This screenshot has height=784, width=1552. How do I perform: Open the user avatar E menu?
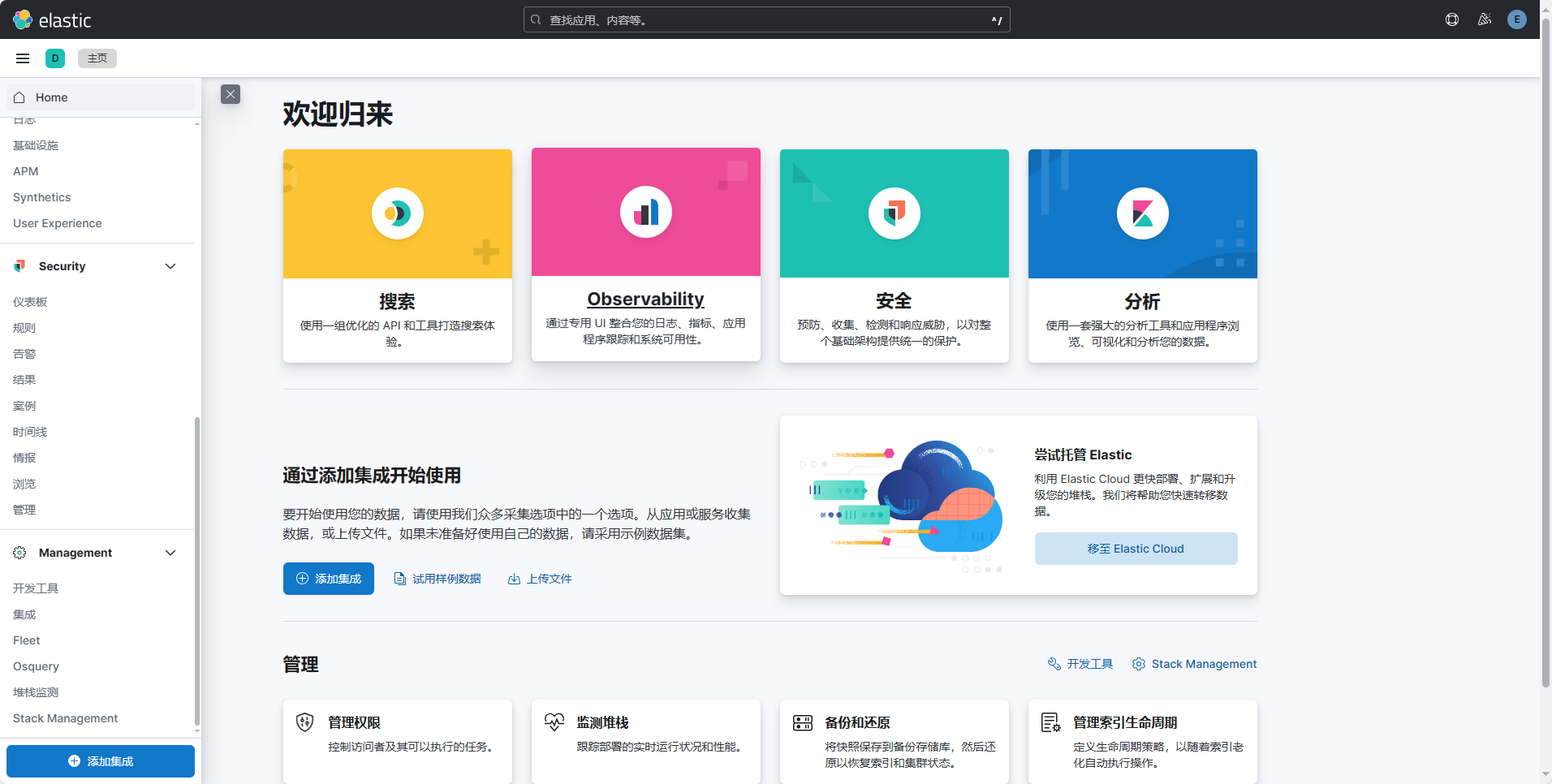[x=1516, y=19]
